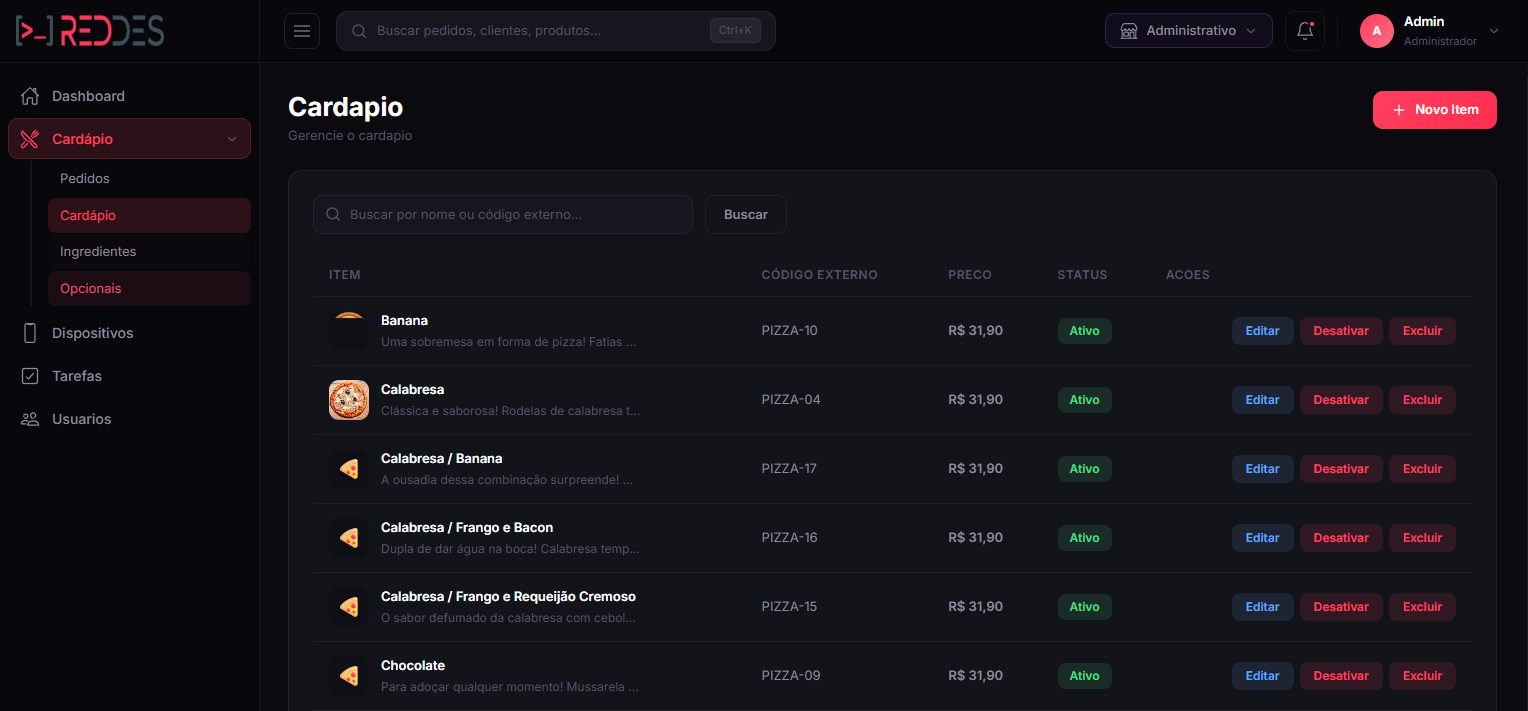The height and width of the screenshot is (711, 1528).
Task: Expand the Admin user menu chevron
Action: 1494,31
